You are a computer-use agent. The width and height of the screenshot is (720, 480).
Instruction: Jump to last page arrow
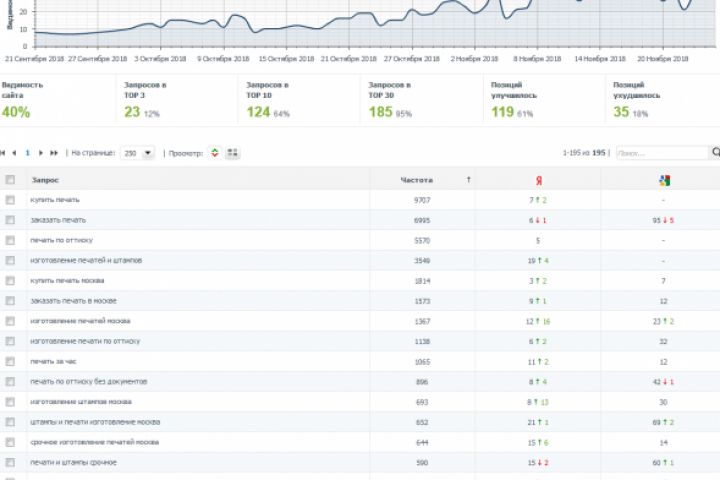pos(54,153)
